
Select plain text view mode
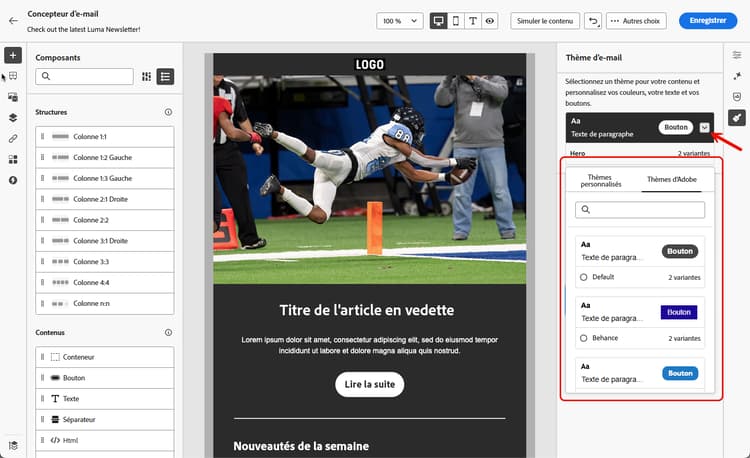tap(473, 21)
